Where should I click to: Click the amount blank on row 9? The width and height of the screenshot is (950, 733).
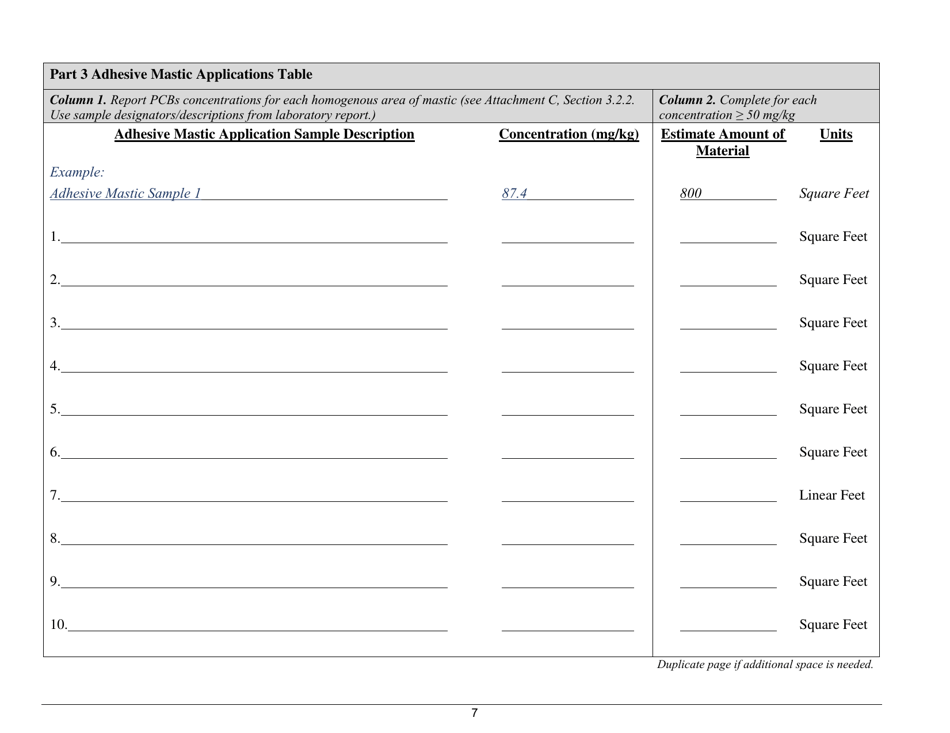click(x=727, y=586)
